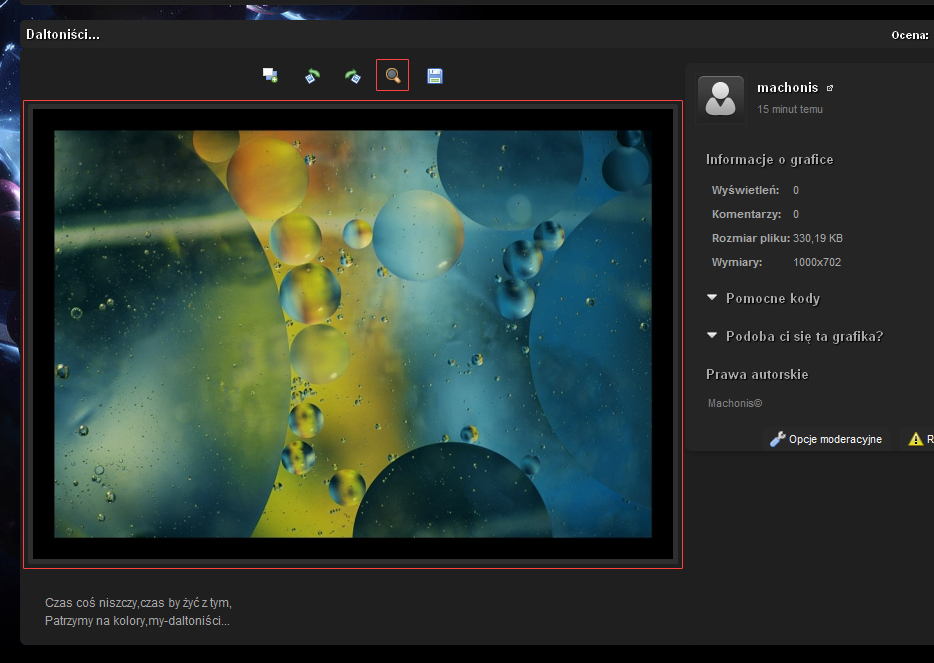
Task: Click the bubbles artwork image preview
Action: [x=353, y=334]
